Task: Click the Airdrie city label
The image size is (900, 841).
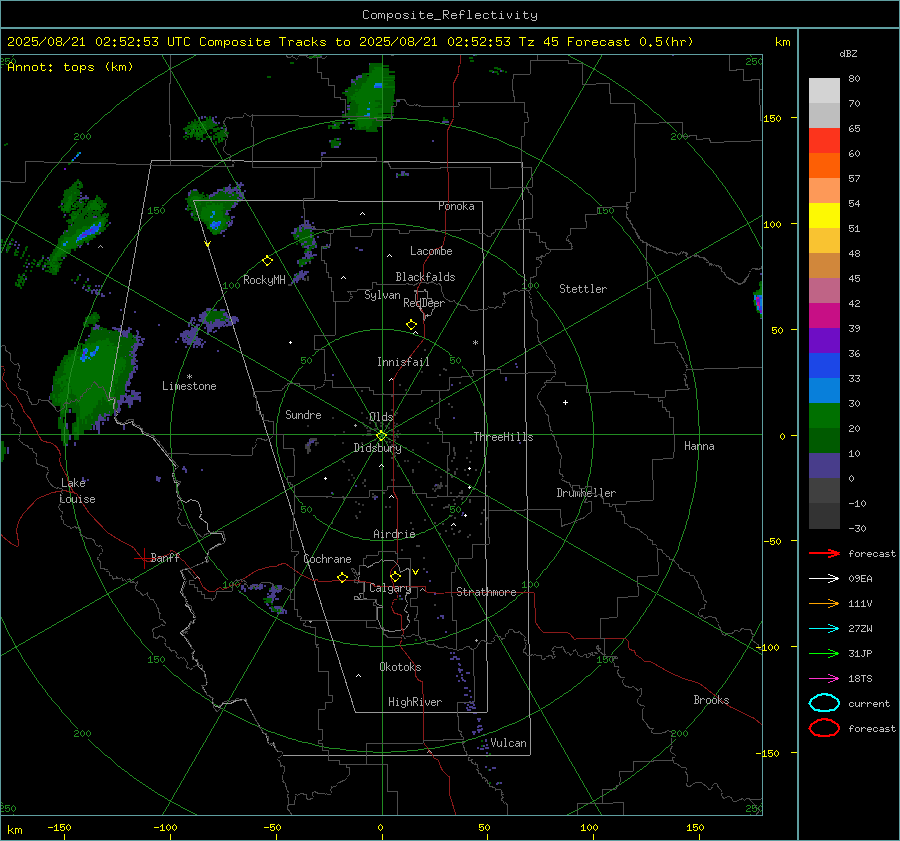Action: (394, 534)
